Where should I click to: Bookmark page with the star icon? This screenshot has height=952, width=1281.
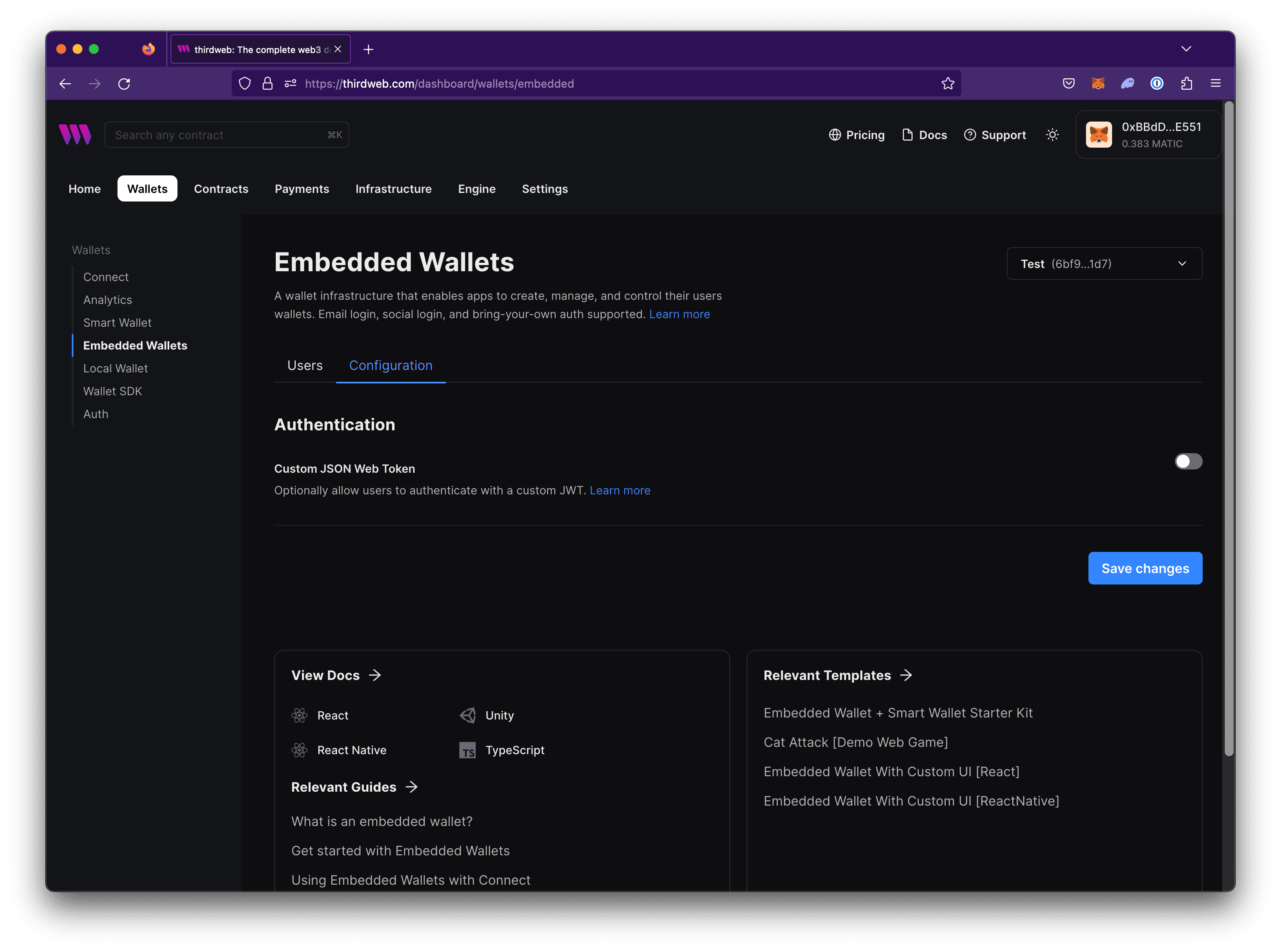[948, 84]
